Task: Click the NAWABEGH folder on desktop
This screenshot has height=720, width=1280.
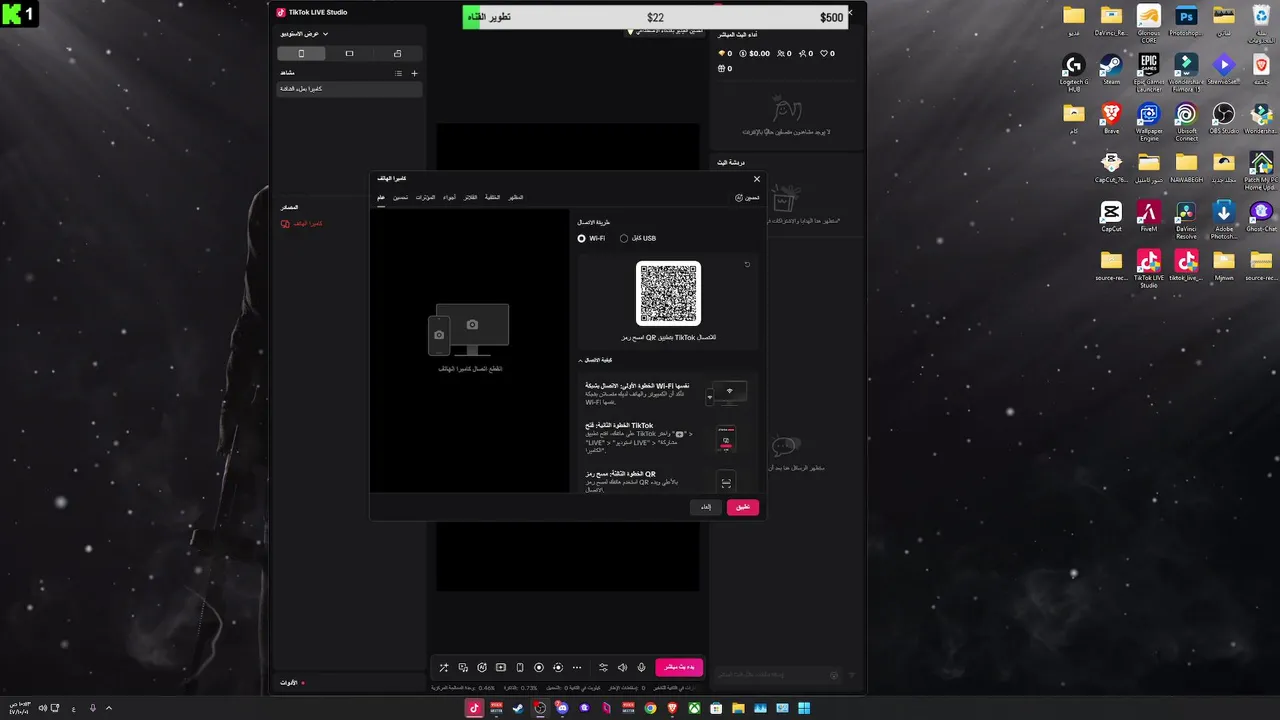Action: pyautogui.click(x=1186, y=167)
